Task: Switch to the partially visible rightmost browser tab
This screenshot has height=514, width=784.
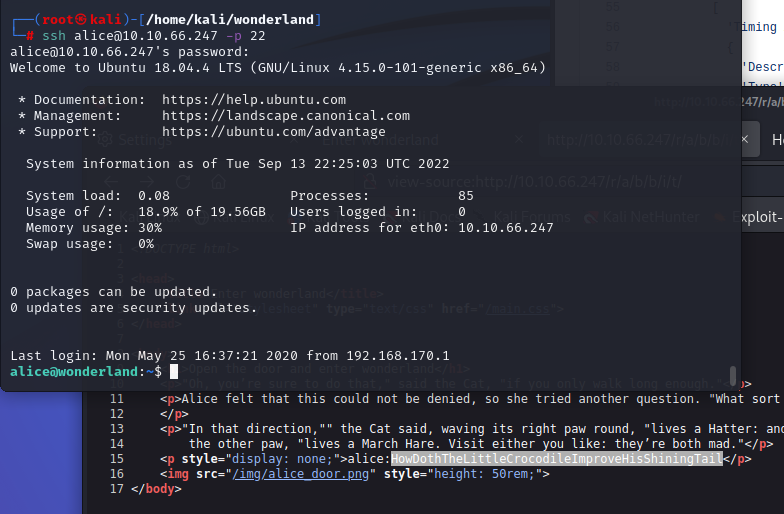Action: click(774, 140)
